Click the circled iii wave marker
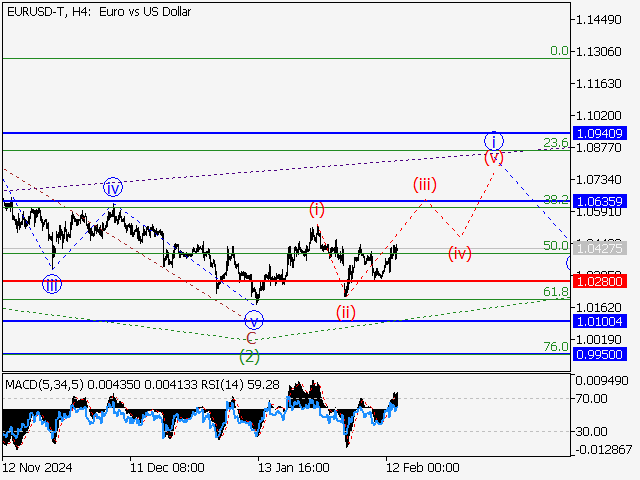The image size is (640, 480). pos(51,284)
